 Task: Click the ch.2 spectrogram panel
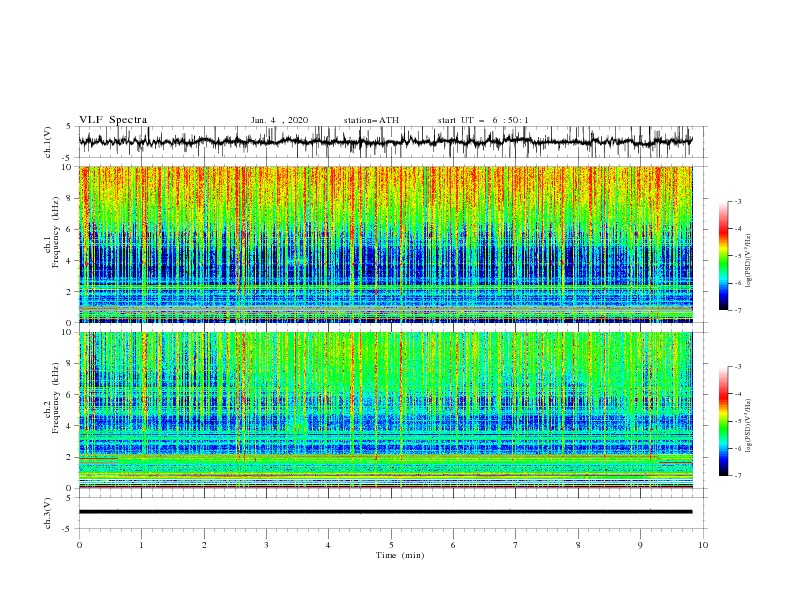point(385,410)
